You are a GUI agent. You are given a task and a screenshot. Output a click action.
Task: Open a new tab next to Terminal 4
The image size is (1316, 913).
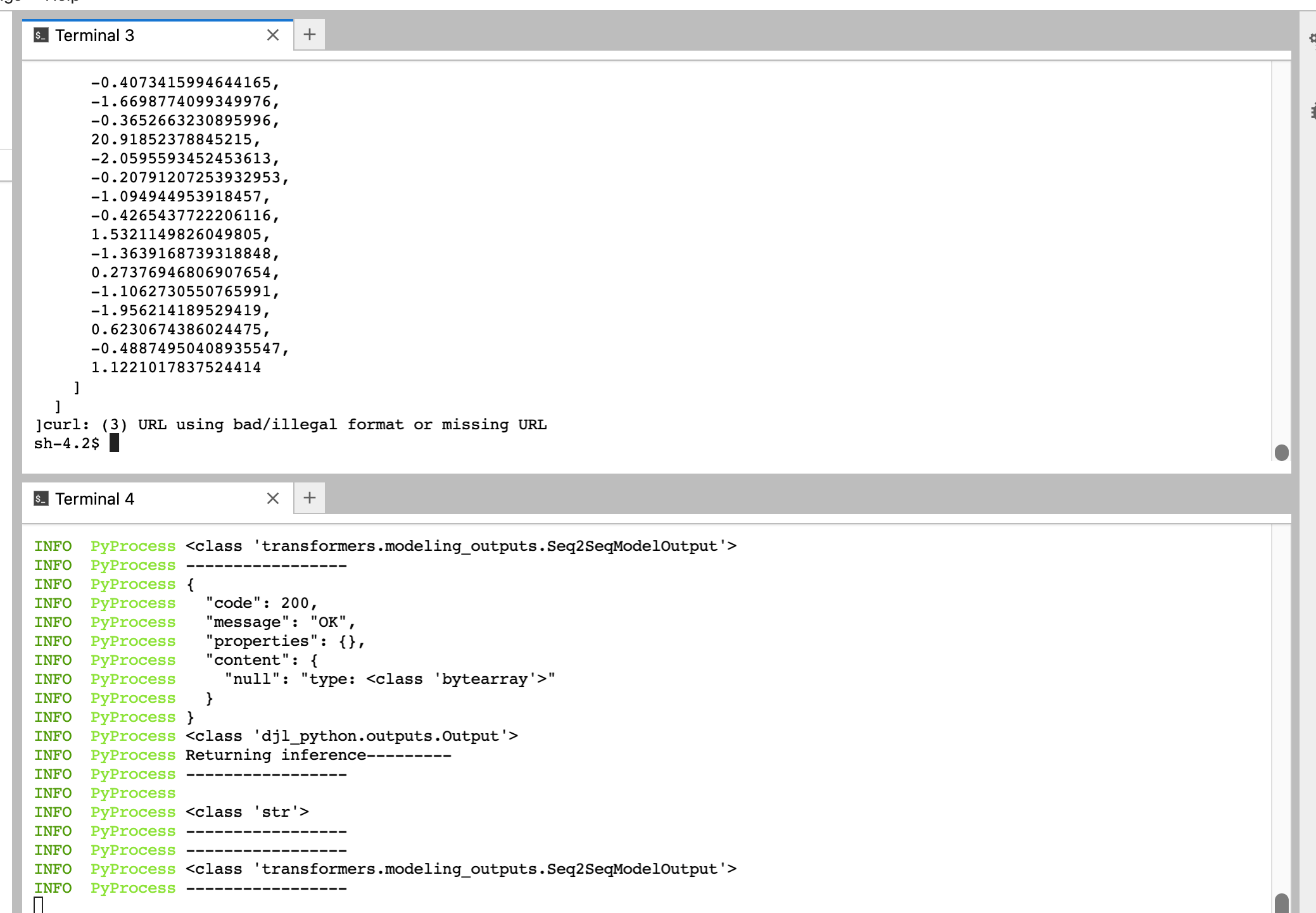point(310,498)
